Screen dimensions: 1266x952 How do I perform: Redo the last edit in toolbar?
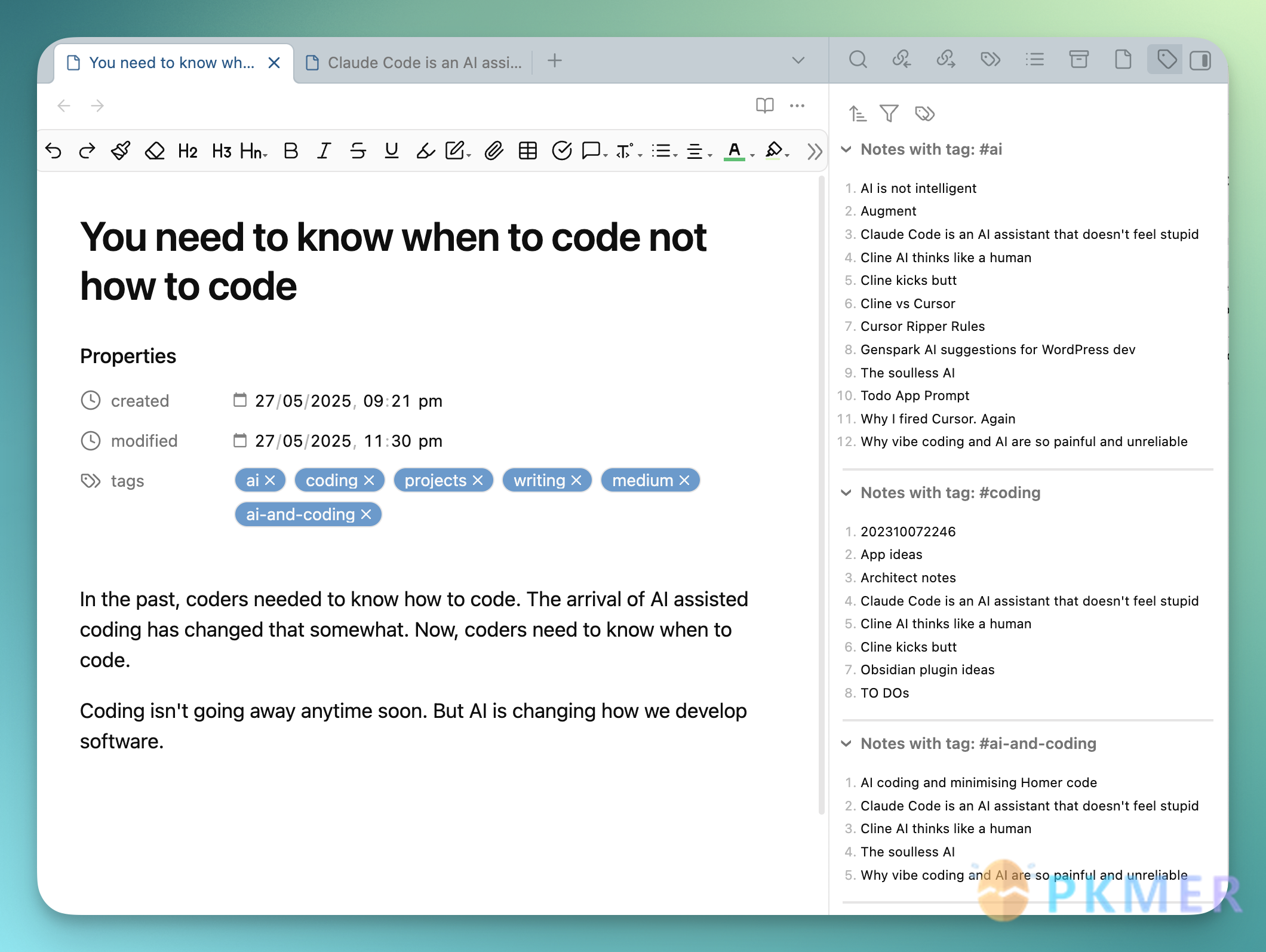click(x=87, y=151)
